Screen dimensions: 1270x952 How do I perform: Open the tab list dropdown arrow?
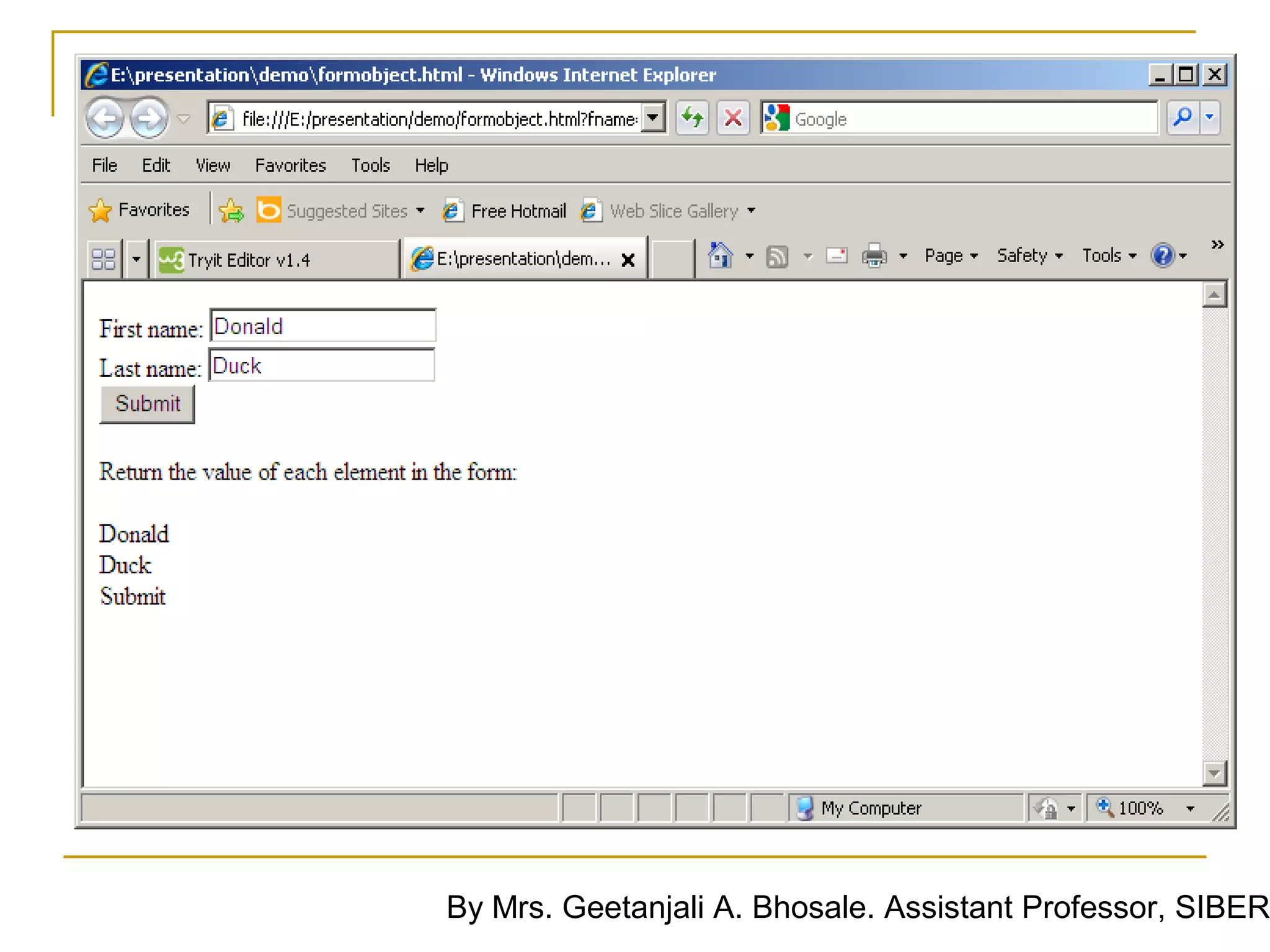136,259
